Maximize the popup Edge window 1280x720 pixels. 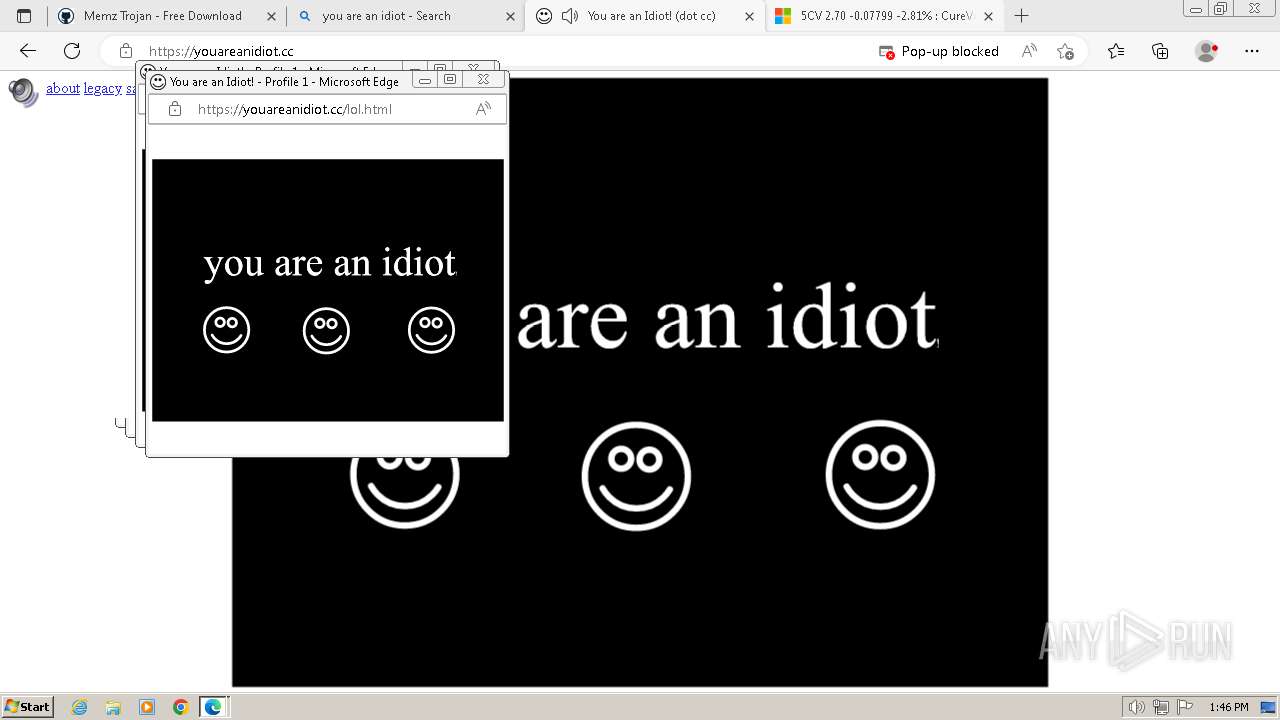click(450, 80)
